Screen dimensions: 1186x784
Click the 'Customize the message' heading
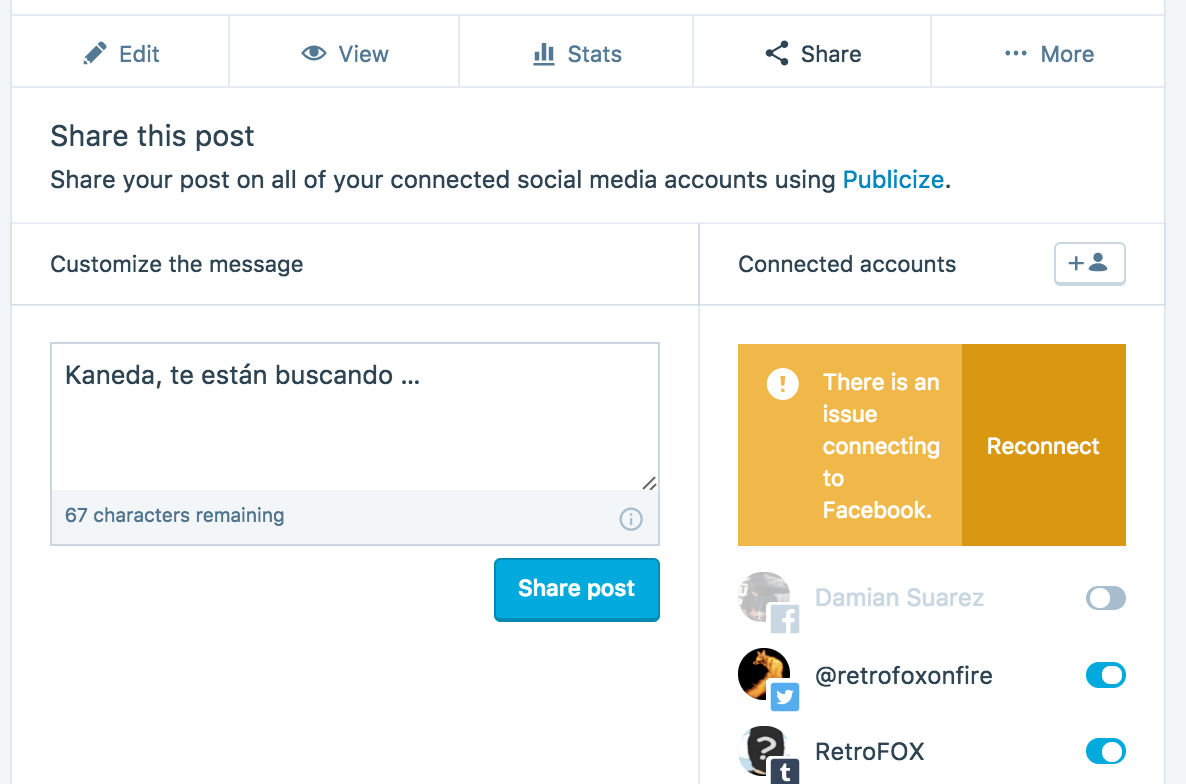tap(176, 264)
